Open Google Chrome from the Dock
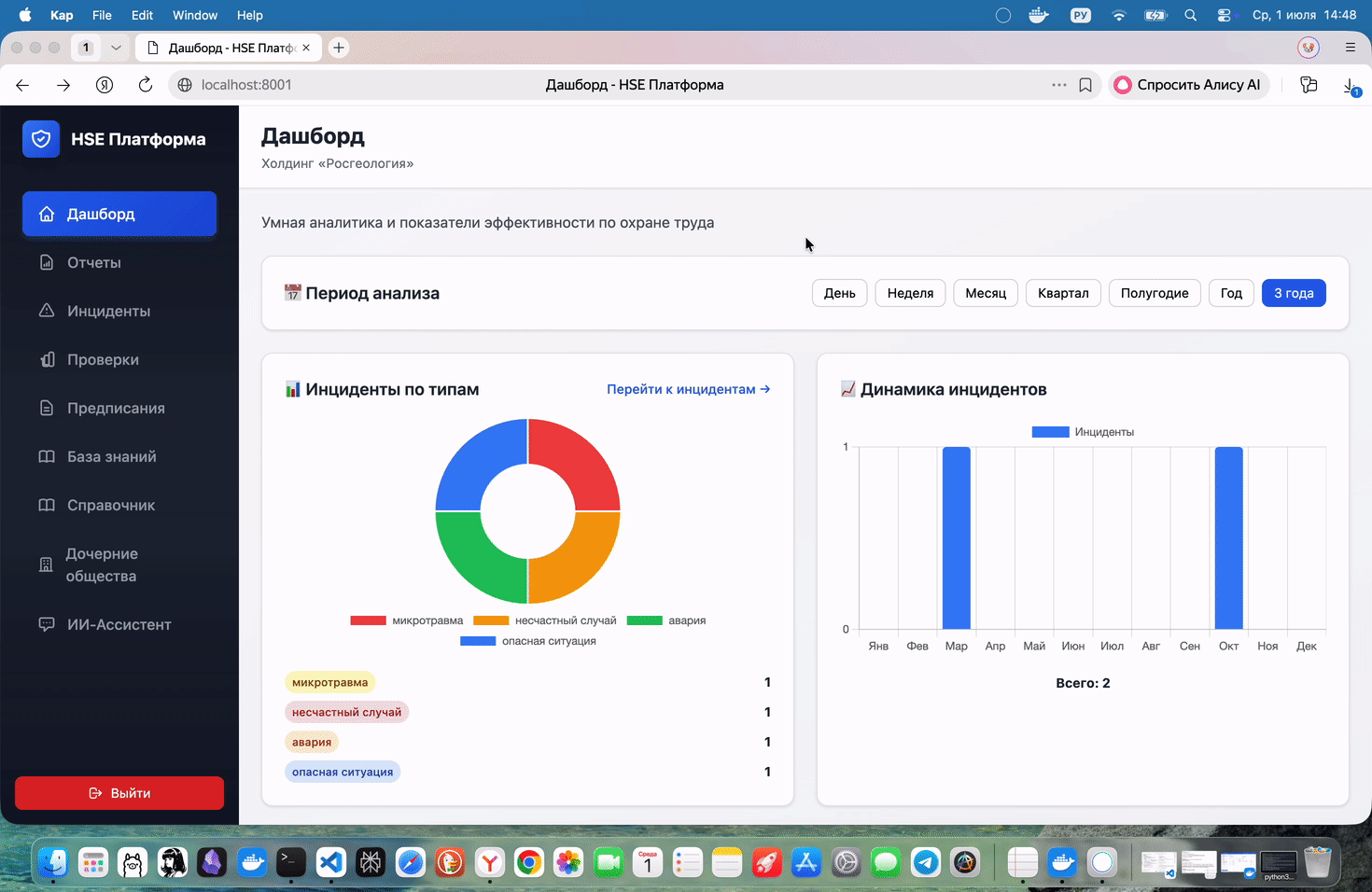 529,862
